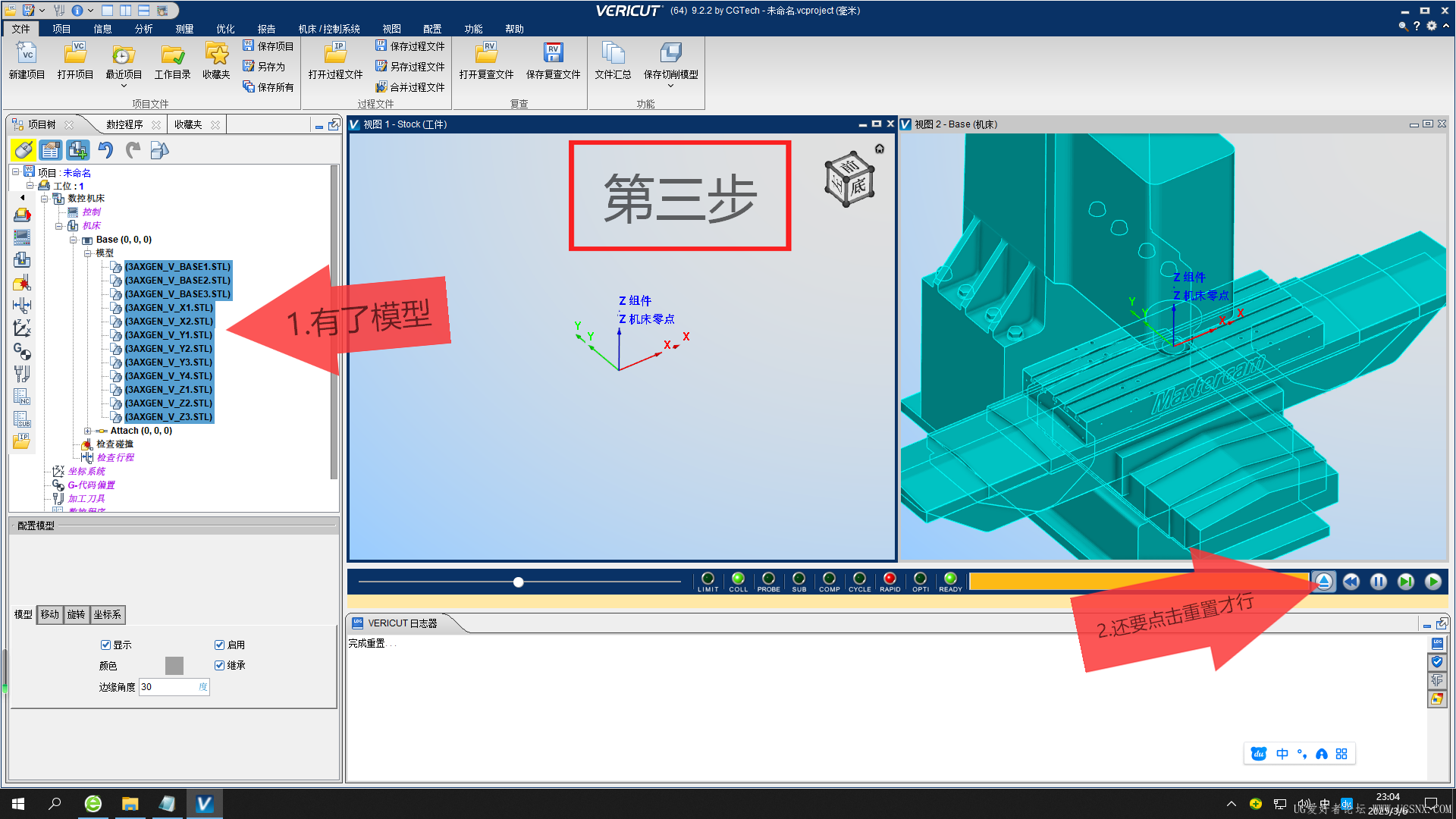
Task: Select 检查碰撞 collision check item
Action: click(x=115, y=444)
